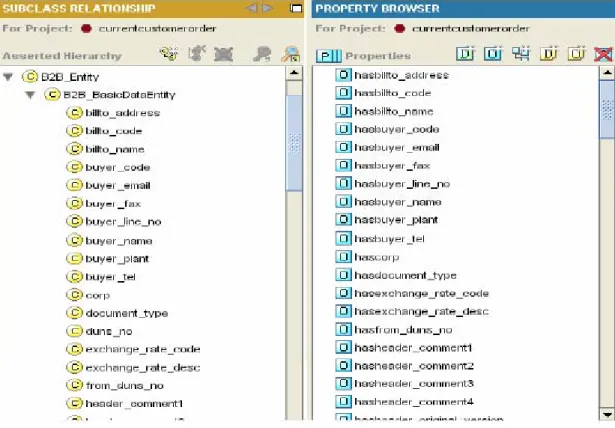The image size is (615, 428).
Task: Collapse the B2B_BasicDataEntity tree node
Action: pyautogui.click(x=30, y=95)
